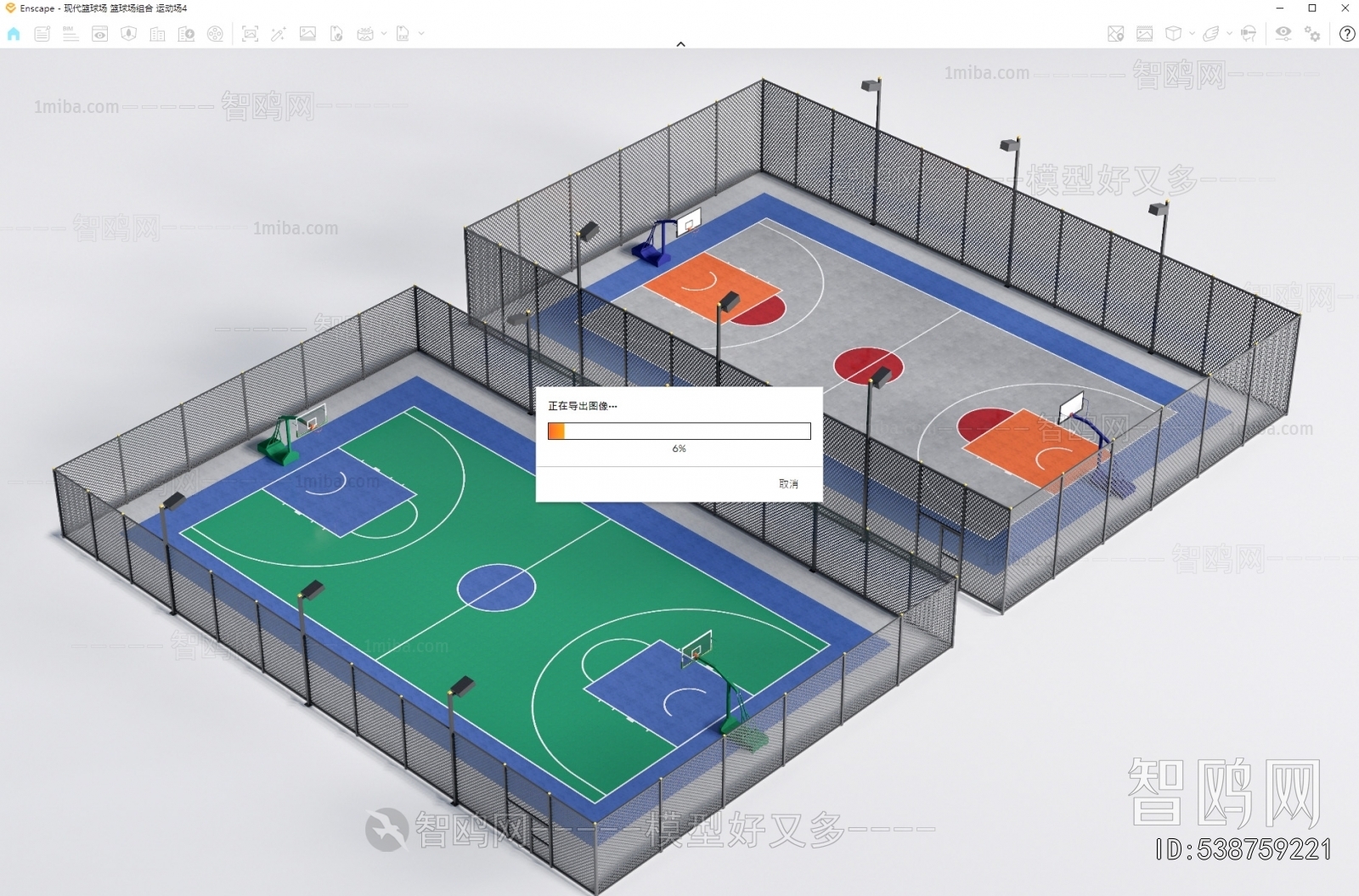Screen dimensions: 1359x896
Task: Open the EXE standalone export dropdown
Action: pyautogui.click(x=420, y=34)
